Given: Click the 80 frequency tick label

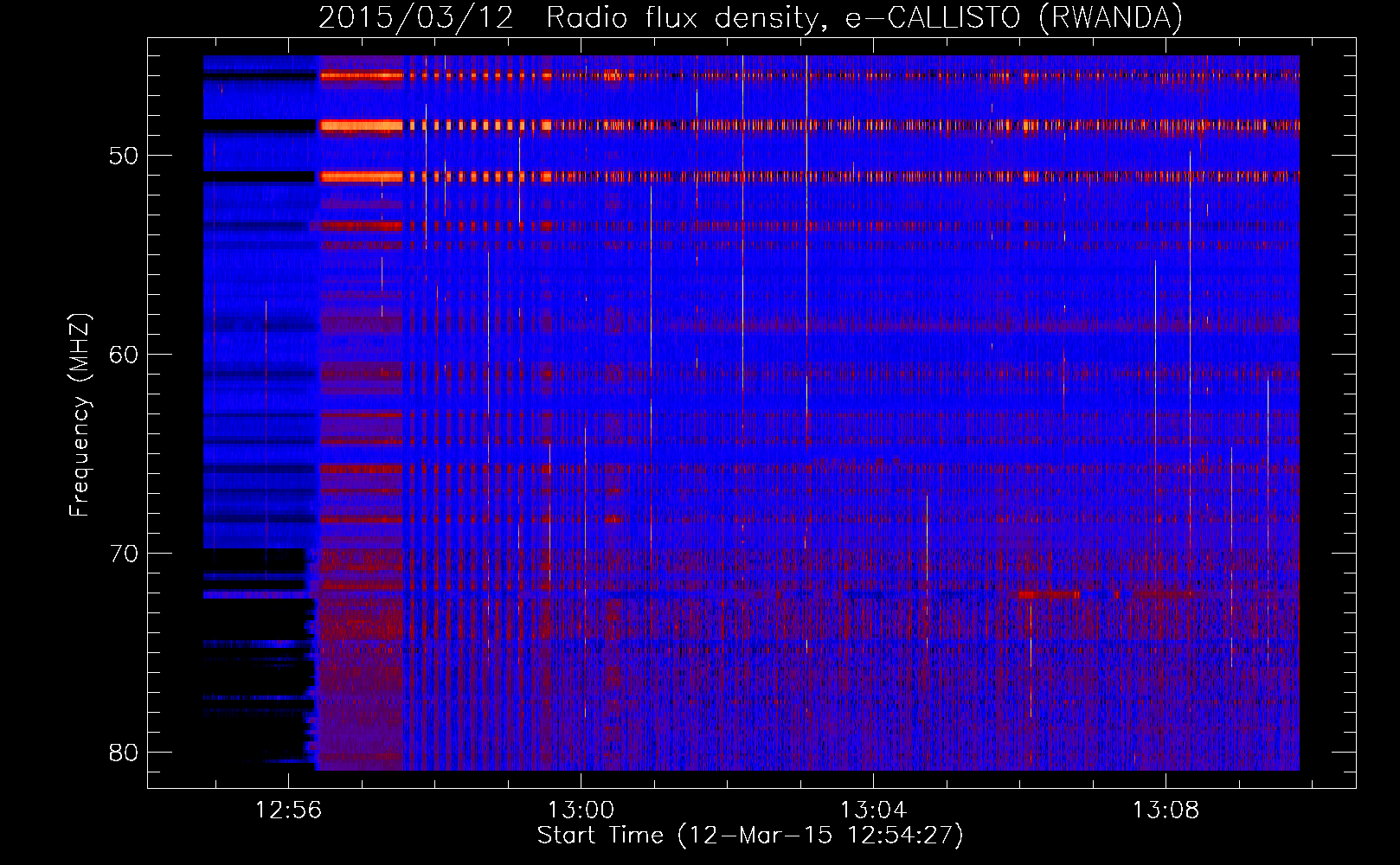Looking at the screenshot, I should (124, 753).
